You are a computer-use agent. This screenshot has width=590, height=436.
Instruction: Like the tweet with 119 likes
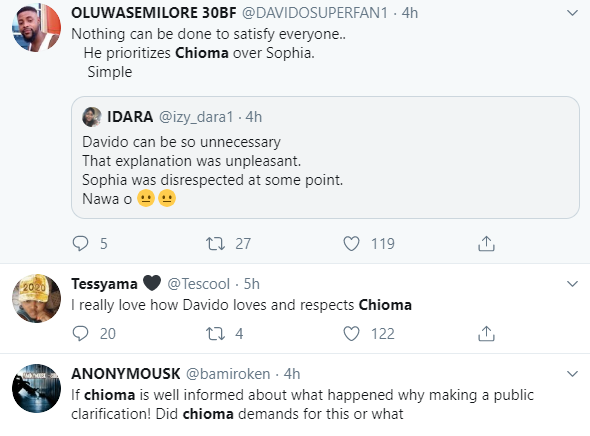coord(351,243)
